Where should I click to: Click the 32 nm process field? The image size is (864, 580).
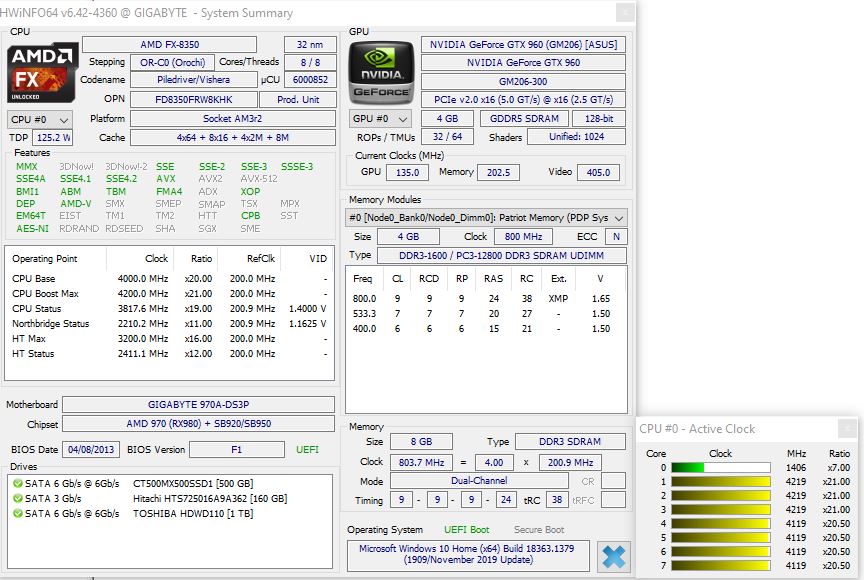tap(310, 45)
